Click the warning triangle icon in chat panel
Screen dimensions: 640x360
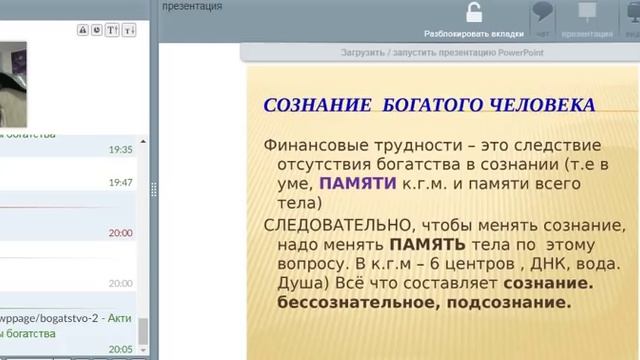tap(82, 30)
